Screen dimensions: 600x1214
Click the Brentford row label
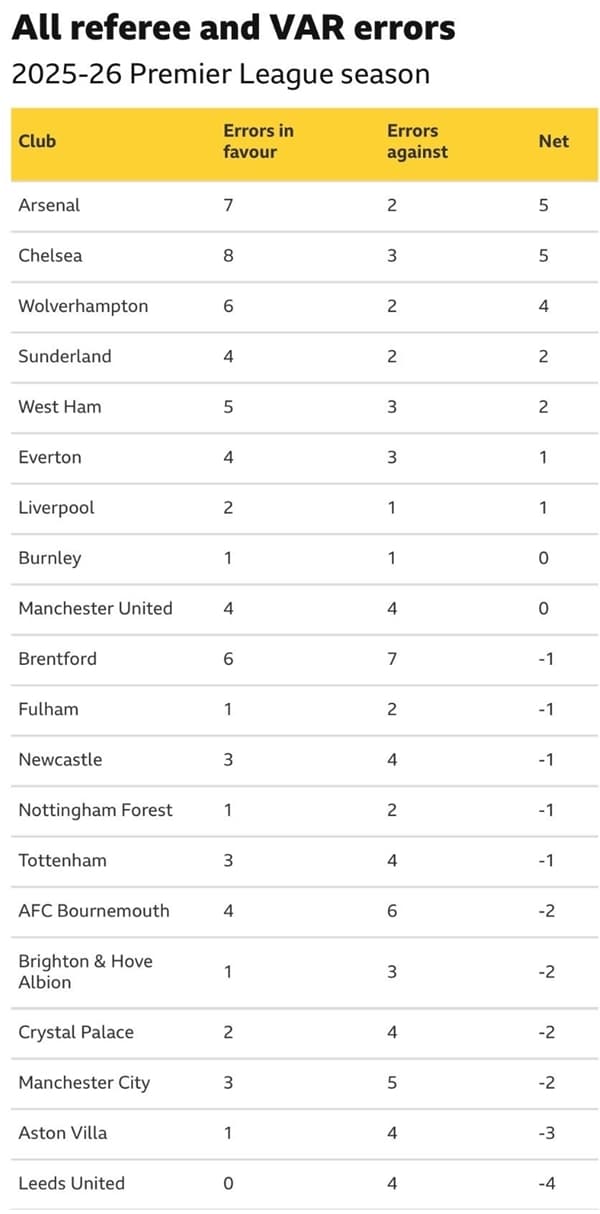55,659
